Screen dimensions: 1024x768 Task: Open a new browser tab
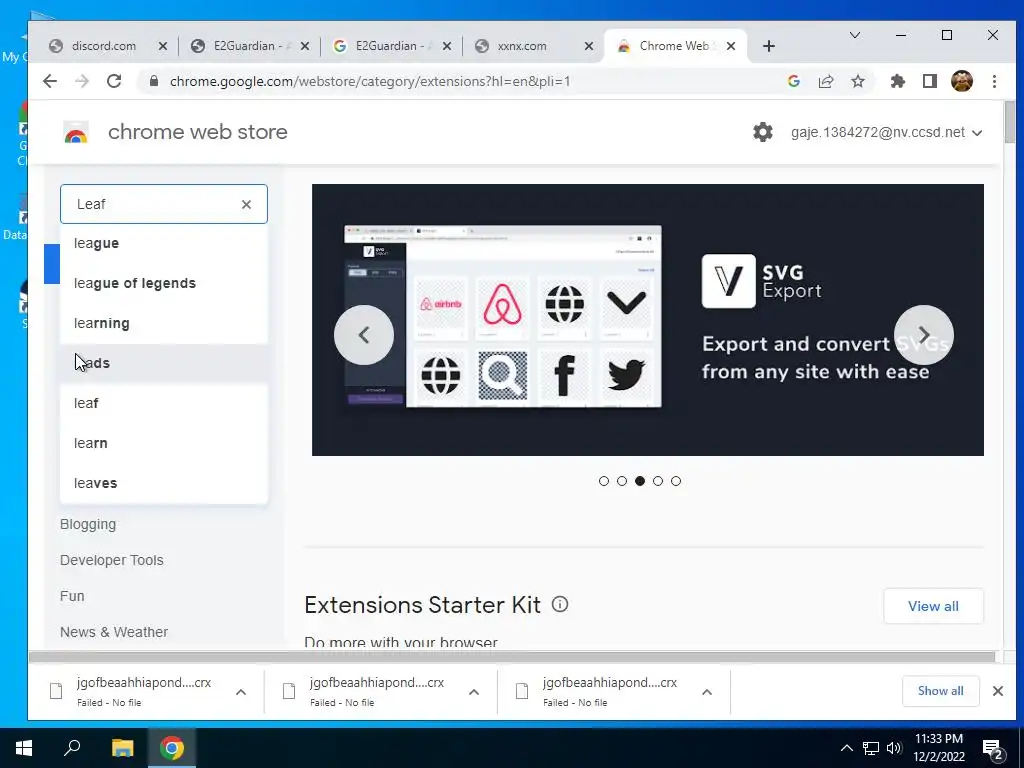click(x=769, y=46)
